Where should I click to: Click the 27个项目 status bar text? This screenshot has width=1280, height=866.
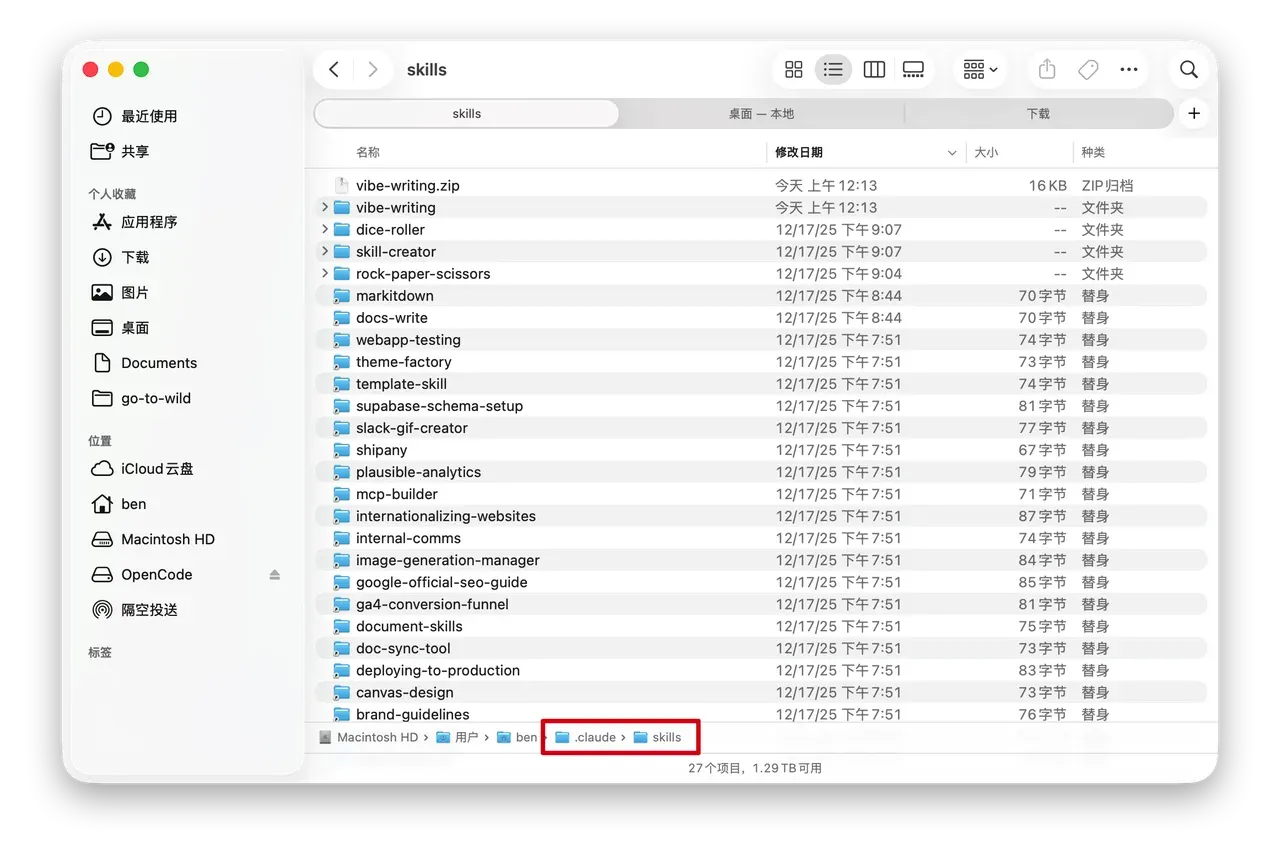755,768
